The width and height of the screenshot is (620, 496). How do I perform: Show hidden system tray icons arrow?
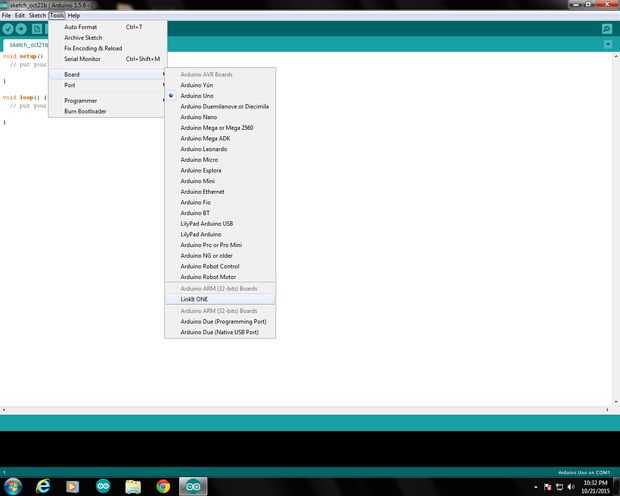536,487
